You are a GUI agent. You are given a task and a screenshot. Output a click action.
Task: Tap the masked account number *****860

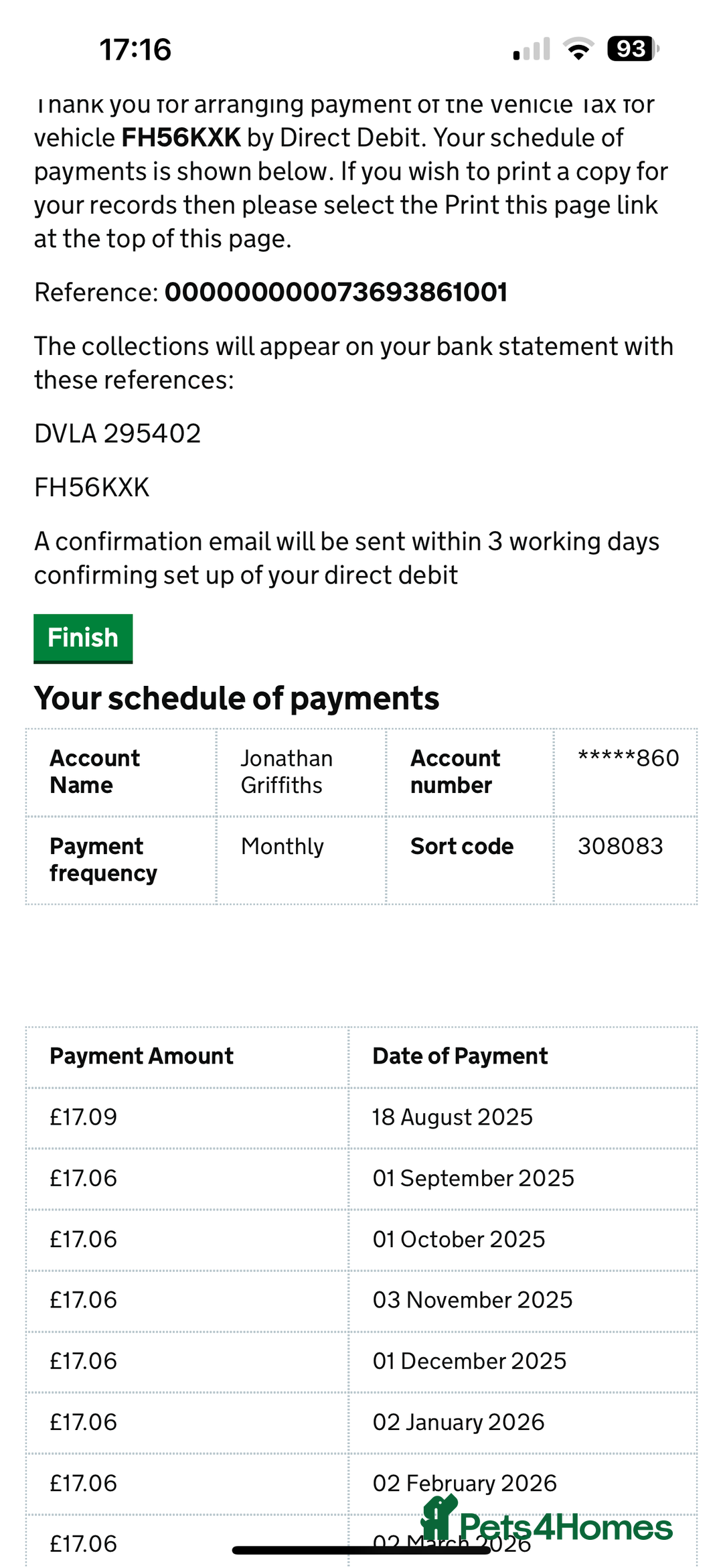tap(628, 758)
